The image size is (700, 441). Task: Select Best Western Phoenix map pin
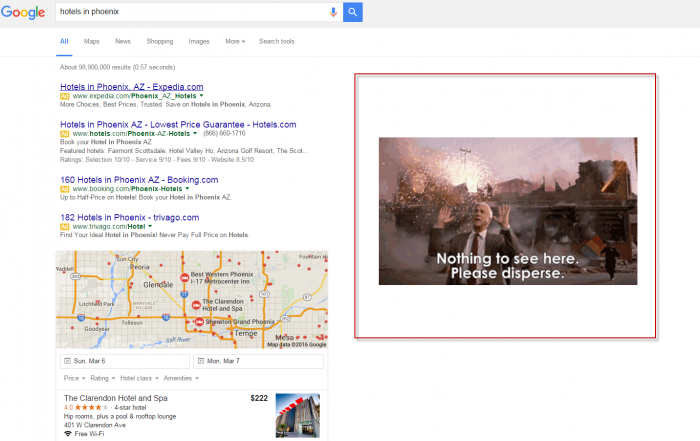point(183,277)
